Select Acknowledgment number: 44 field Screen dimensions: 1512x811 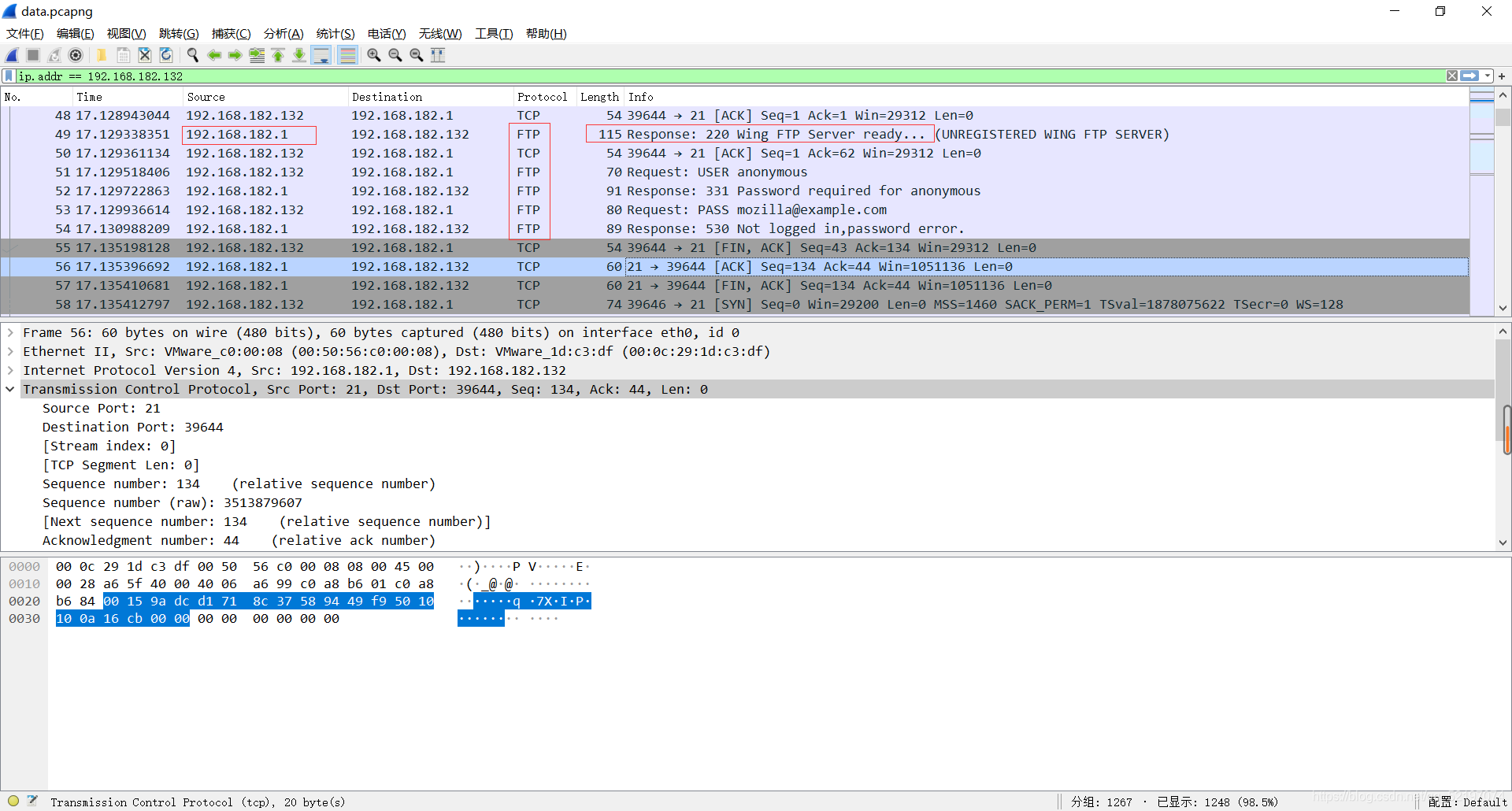(239, 540)
